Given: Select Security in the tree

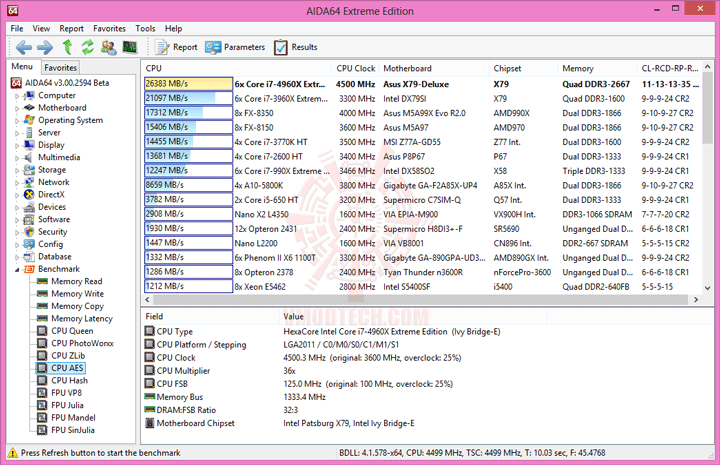Looking at the screenshot, I should [x=52, y=232].
